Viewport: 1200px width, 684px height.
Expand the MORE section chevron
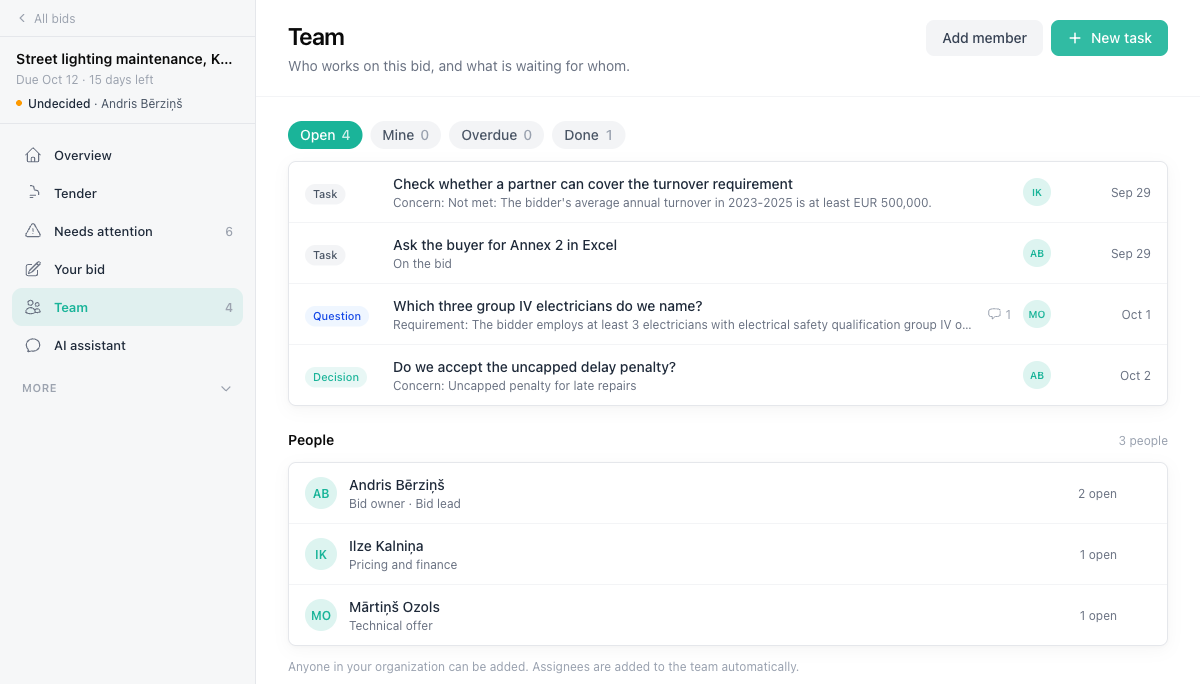pos(226,388)
